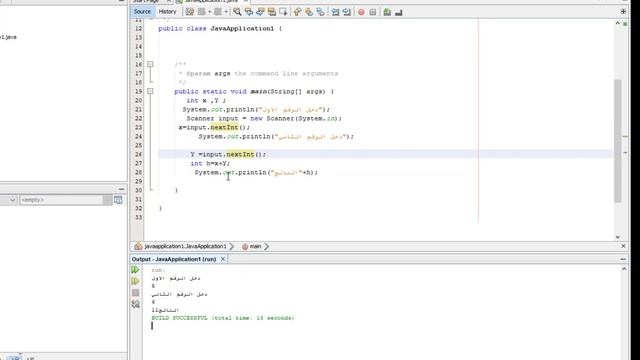This screenshot has width=640, height=360.
Task: Click the Shift Line Right icon
Action: point(347,12)
